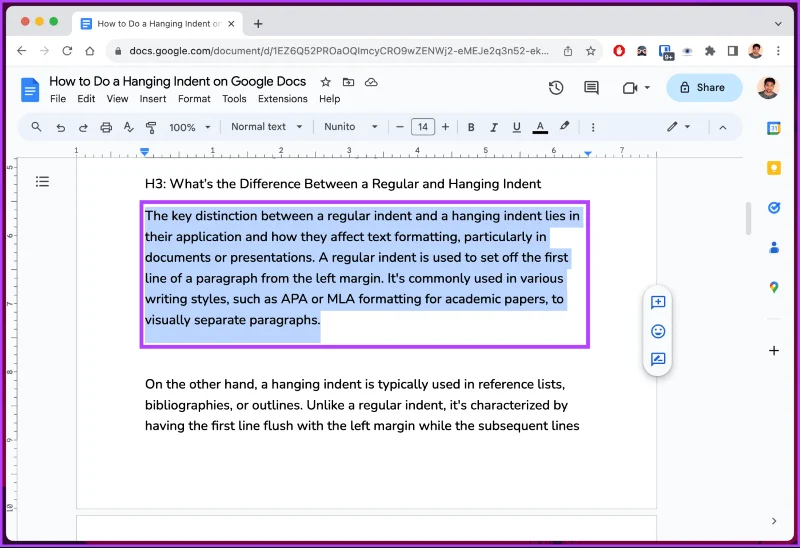Image resolution: width=800 pixels, height=548 pixels.
Task: Expand the Chrome tab search chevron
Action: coord(778,23)
